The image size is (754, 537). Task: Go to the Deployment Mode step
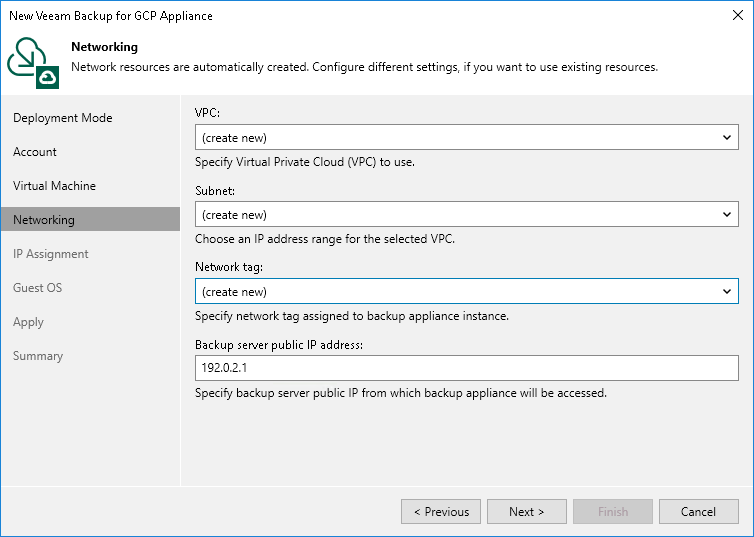tap(63, 118)
